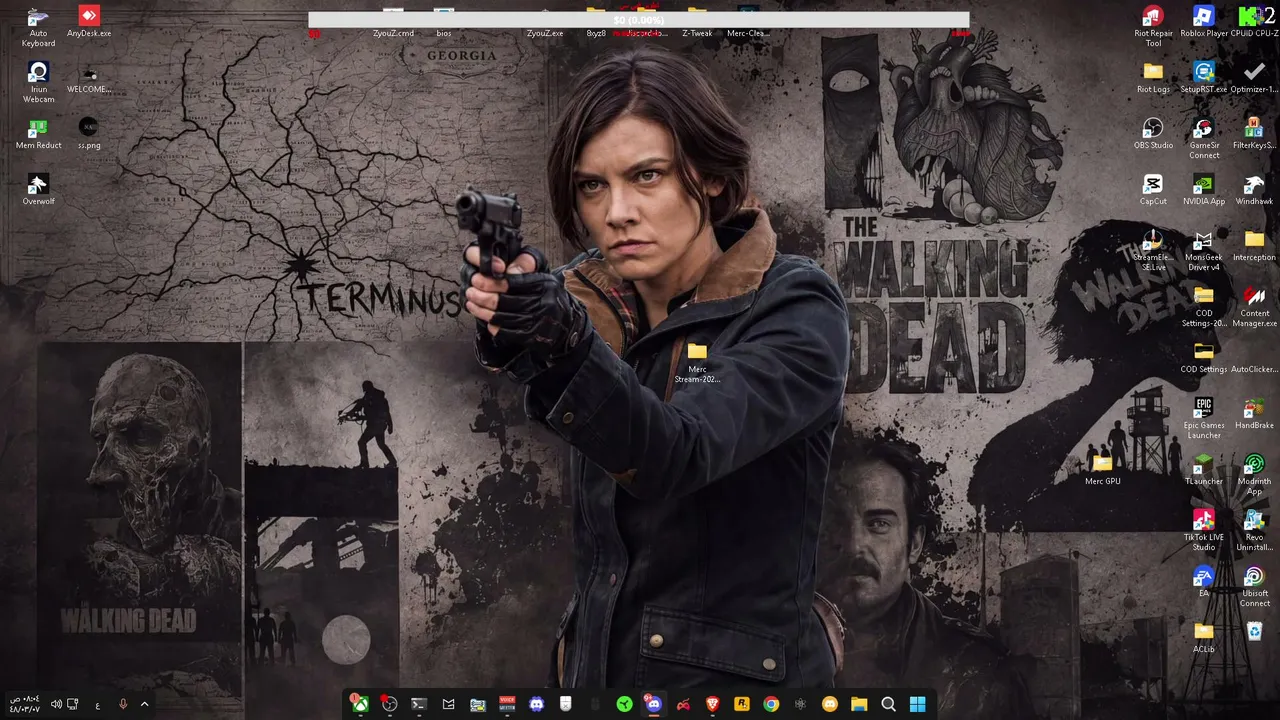Open the terminal from the taskbar
This screenshot has width=1280, height=720.
419,704
